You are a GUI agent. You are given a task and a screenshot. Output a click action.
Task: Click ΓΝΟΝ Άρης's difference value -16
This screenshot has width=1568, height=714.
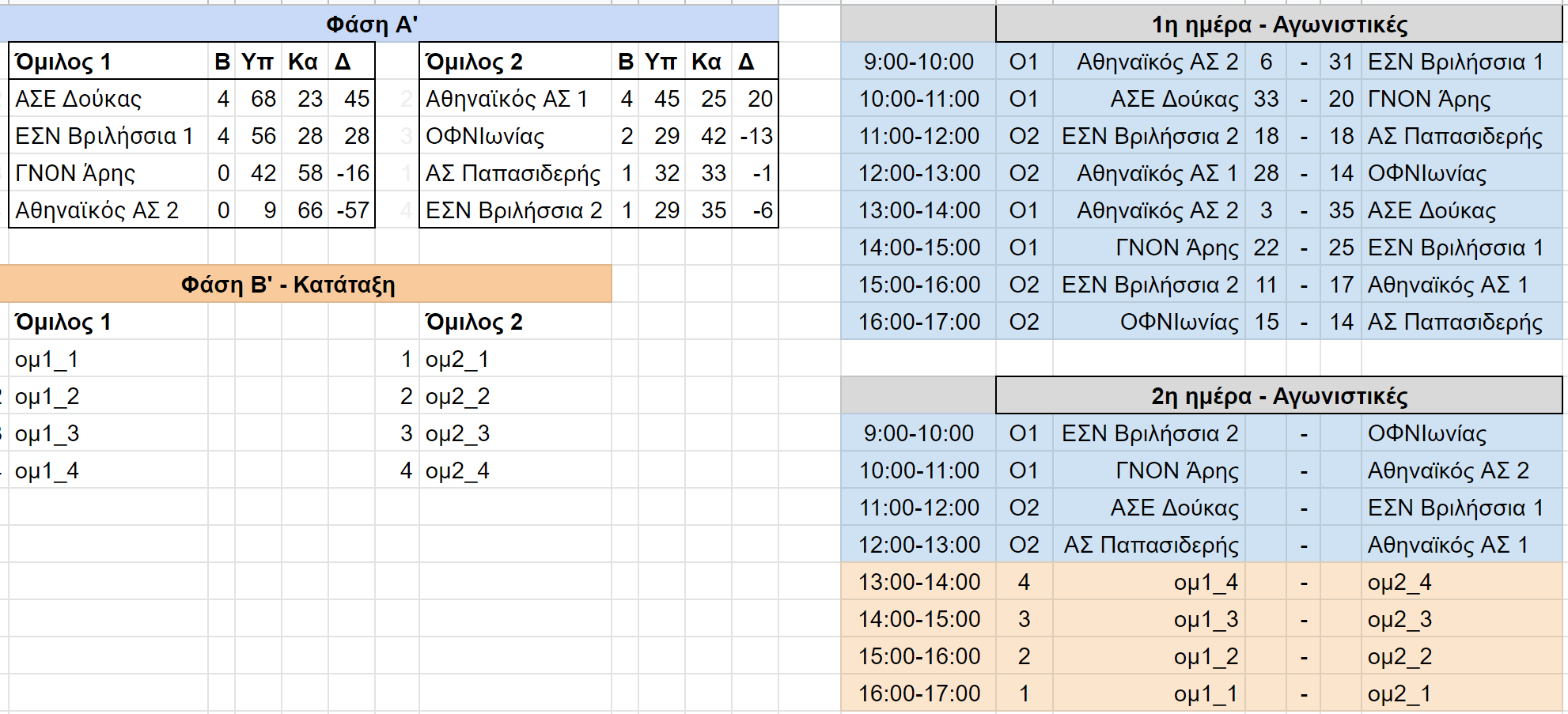353,173
